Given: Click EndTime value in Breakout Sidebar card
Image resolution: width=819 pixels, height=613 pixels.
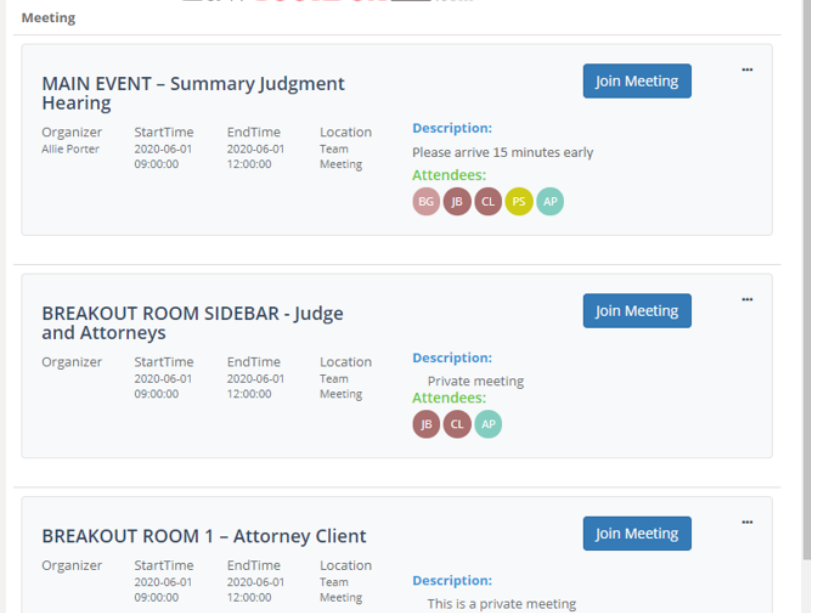Looking at the screenshot, I should (x=255, y=386).
